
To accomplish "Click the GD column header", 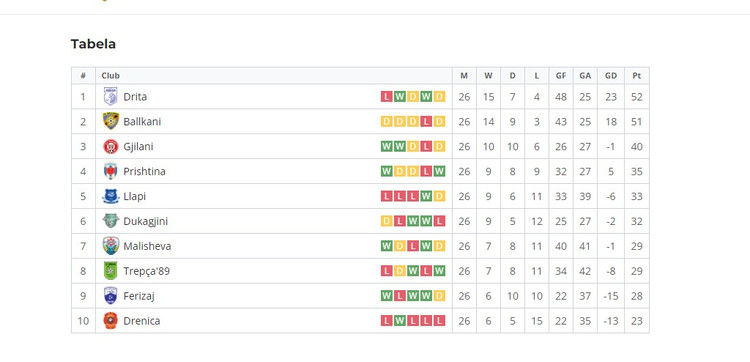I will 611,76.
